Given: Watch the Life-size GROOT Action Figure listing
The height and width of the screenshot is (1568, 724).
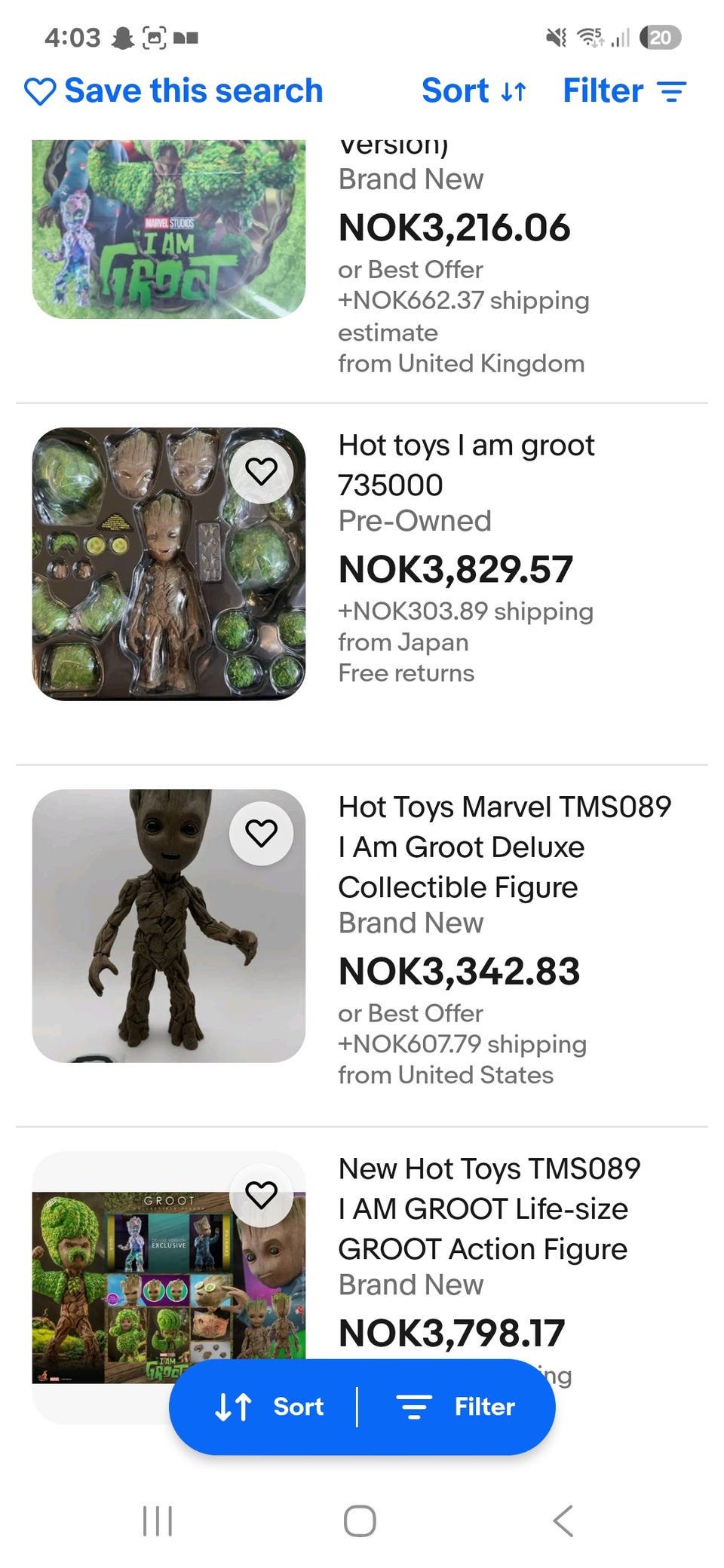Looking at the screenshot, I should 261,1196.
